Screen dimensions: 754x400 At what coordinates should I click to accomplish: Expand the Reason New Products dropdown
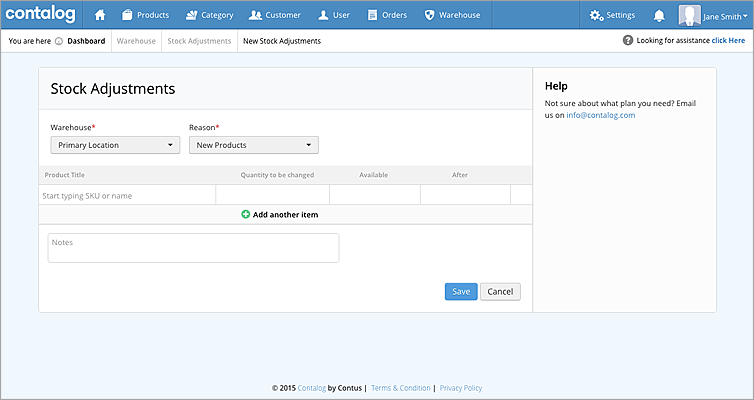(254, 145)
